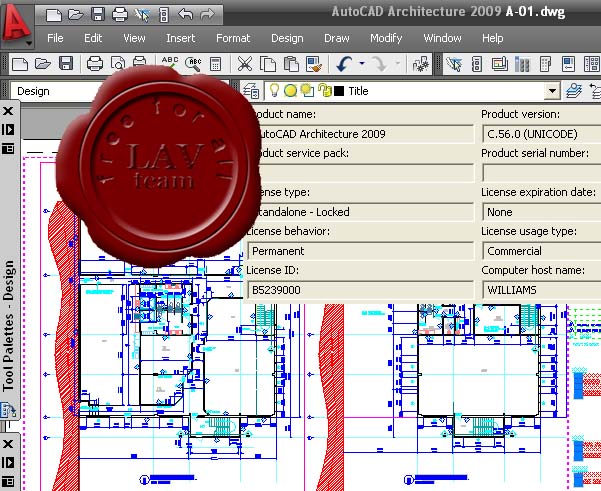This screenshot has width=601, height=491.
Task: Save drawing via Standard toolbar floppy icon
Action: point(66,63)
